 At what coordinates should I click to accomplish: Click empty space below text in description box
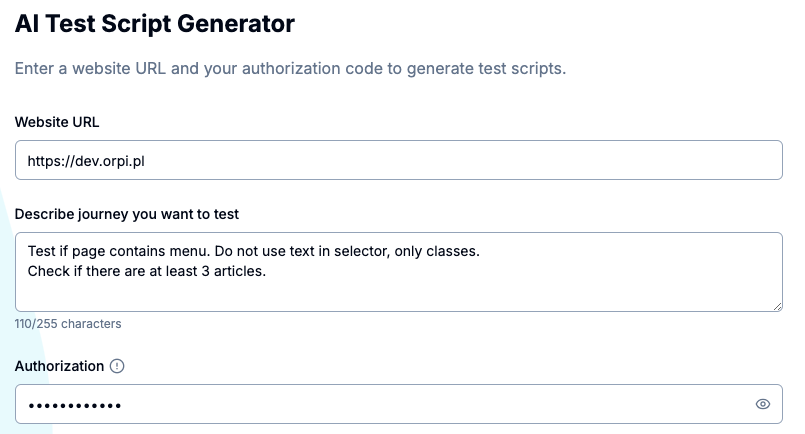399,295
